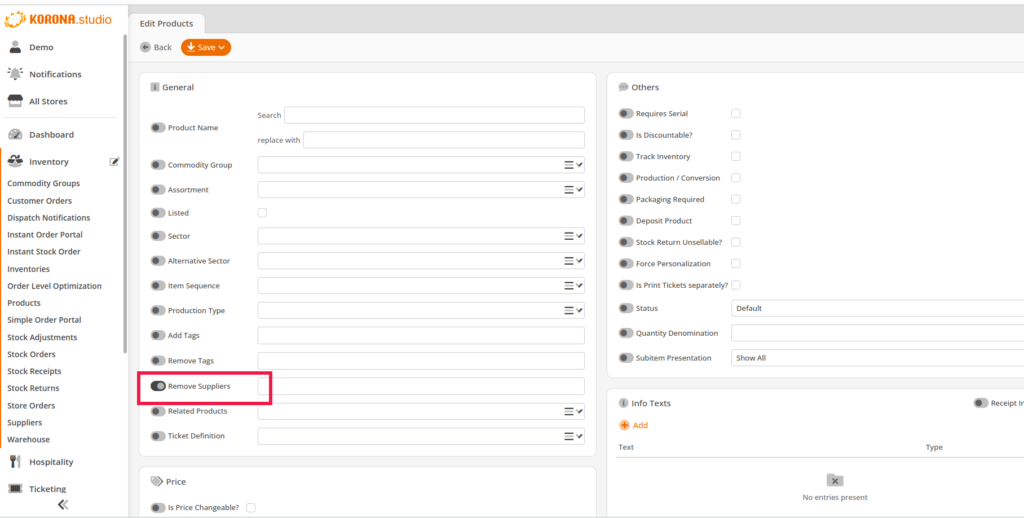The image size is (1024, 518).
Task: Click the All Stores shop icon
Action: [15, 101]
